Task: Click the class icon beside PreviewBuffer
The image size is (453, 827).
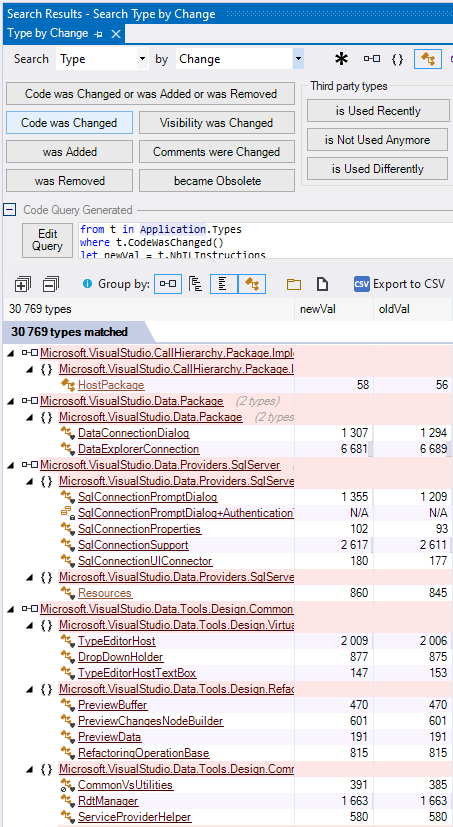Action: (68, 705)
